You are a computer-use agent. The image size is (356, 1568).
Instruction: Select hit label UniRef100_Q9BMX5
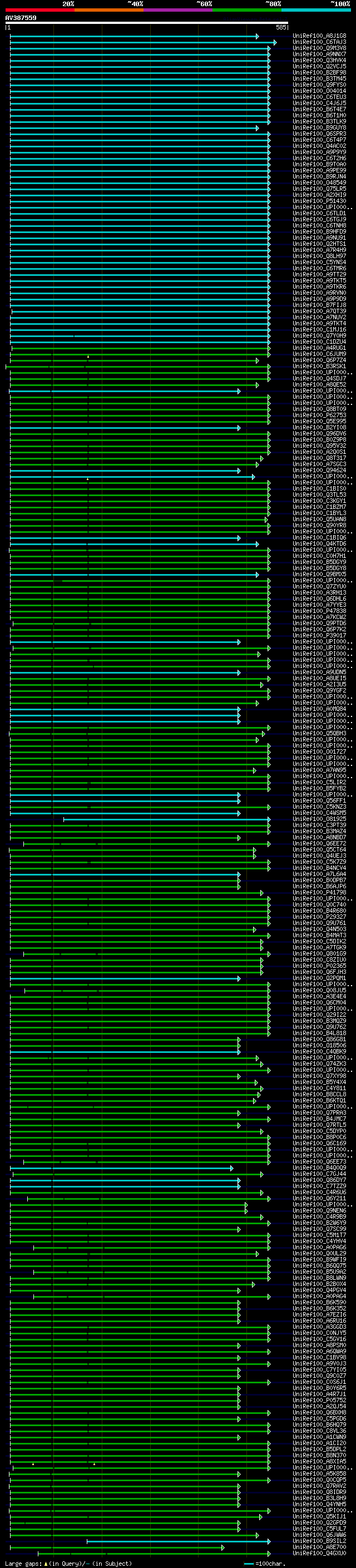(x=319, y=575)
